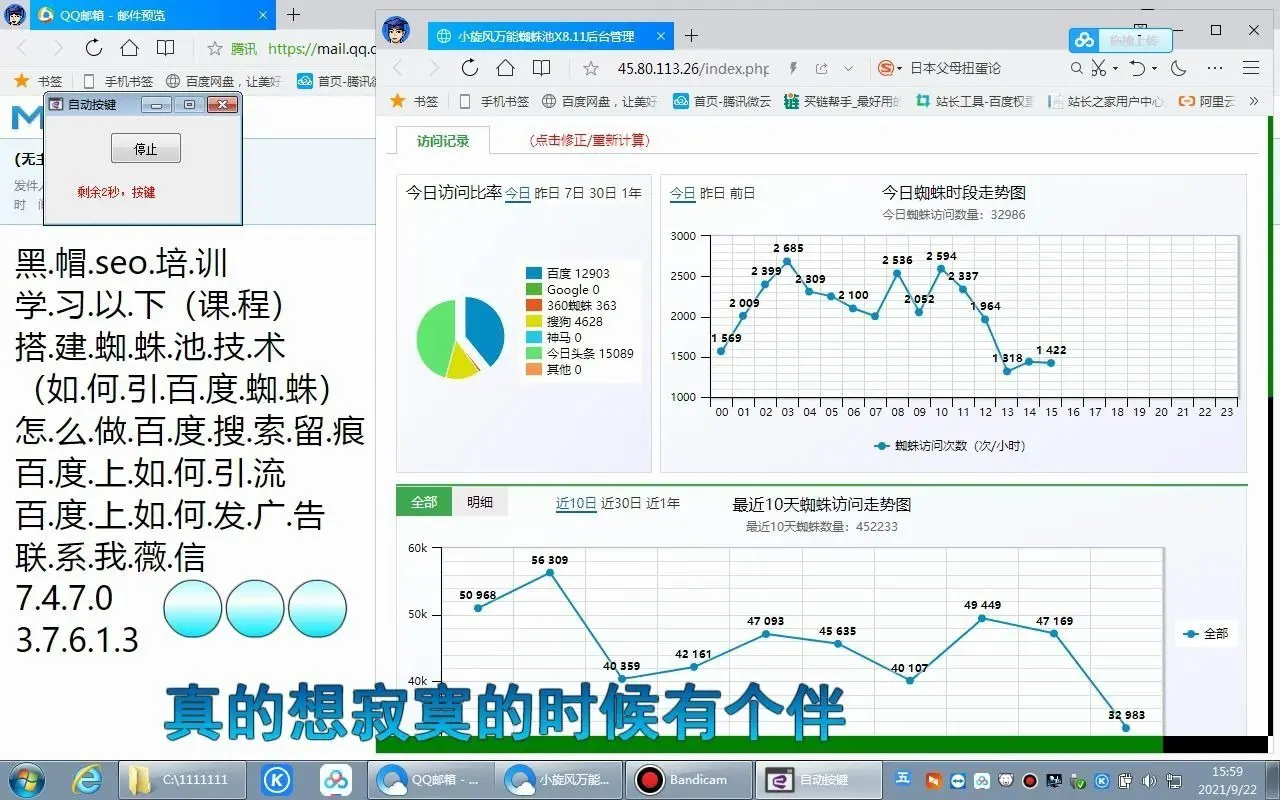Open volume speaker tray icon
The image size is (1280, 800).
(x=1148, y=780)
